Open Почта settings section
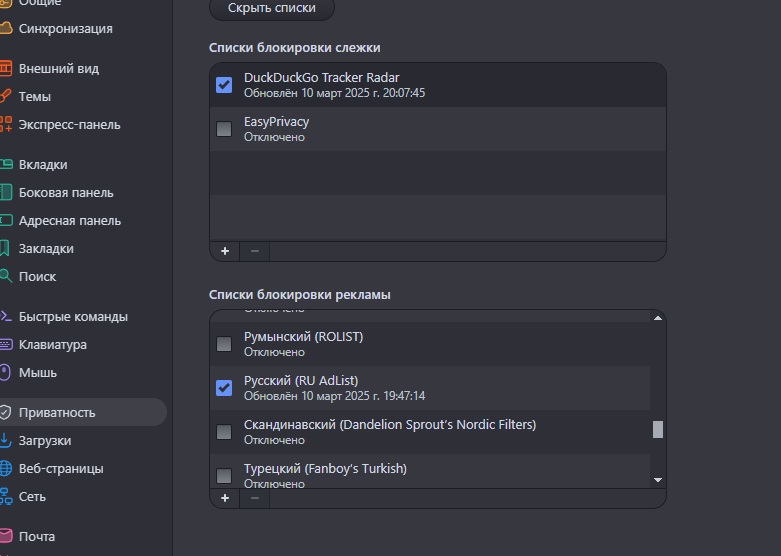Image resolution: width=781 pixels, height=556 pixels. pos(37,536)
